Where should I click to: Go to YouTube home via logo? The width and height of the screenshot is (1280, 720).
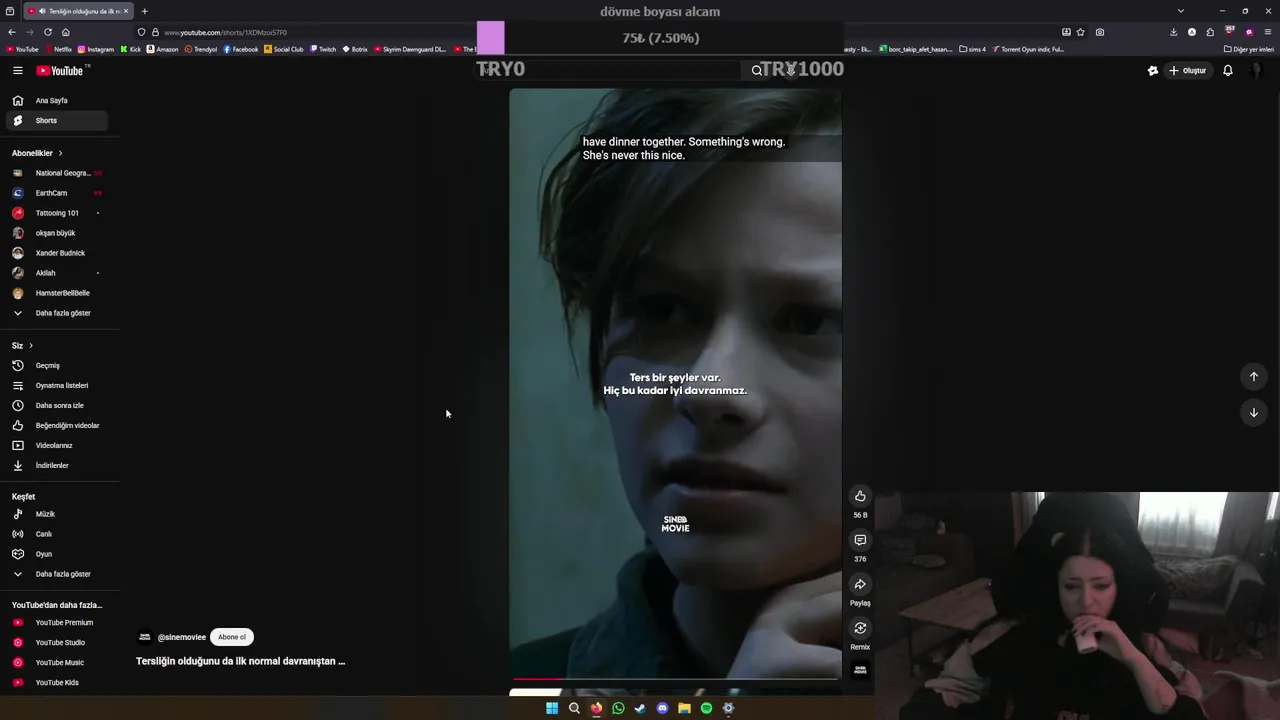[62, 70]
